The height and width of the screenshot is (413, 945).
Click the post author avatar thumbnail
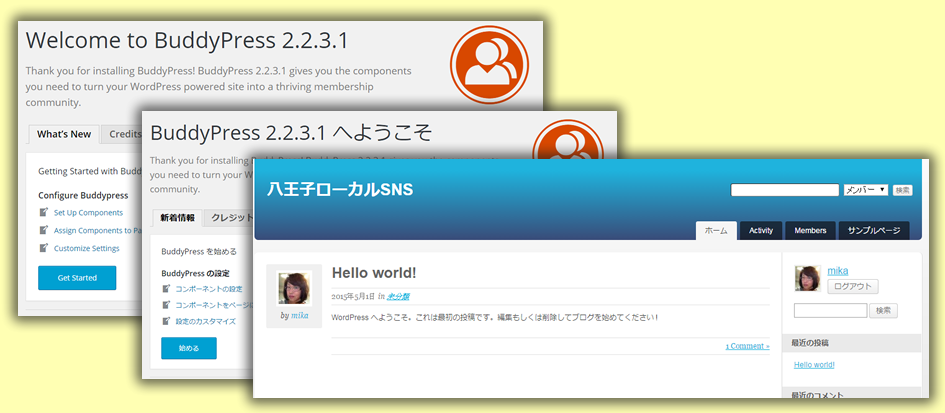click(294, 288)
